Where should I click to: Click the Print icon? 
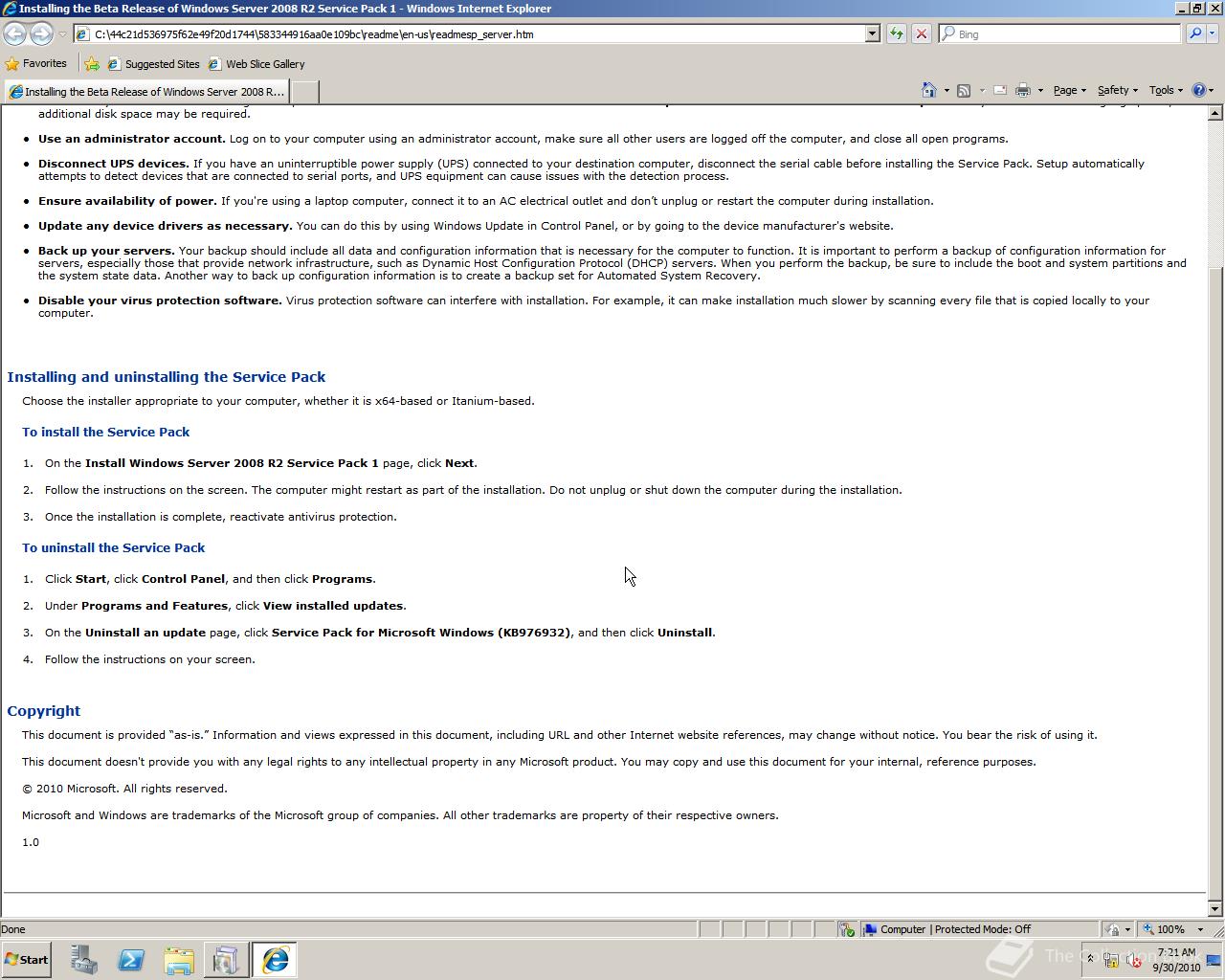point(1023,90)
